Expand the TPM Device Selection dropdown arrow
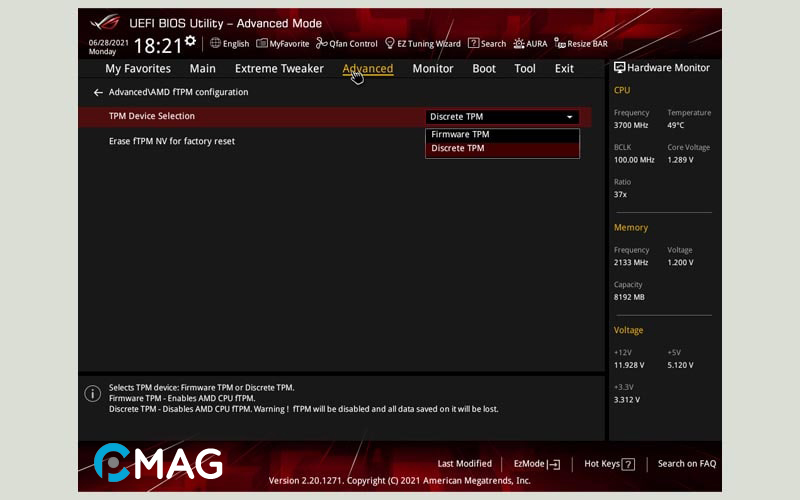This screenshot has height=500, width=800. tap(569, 117)
